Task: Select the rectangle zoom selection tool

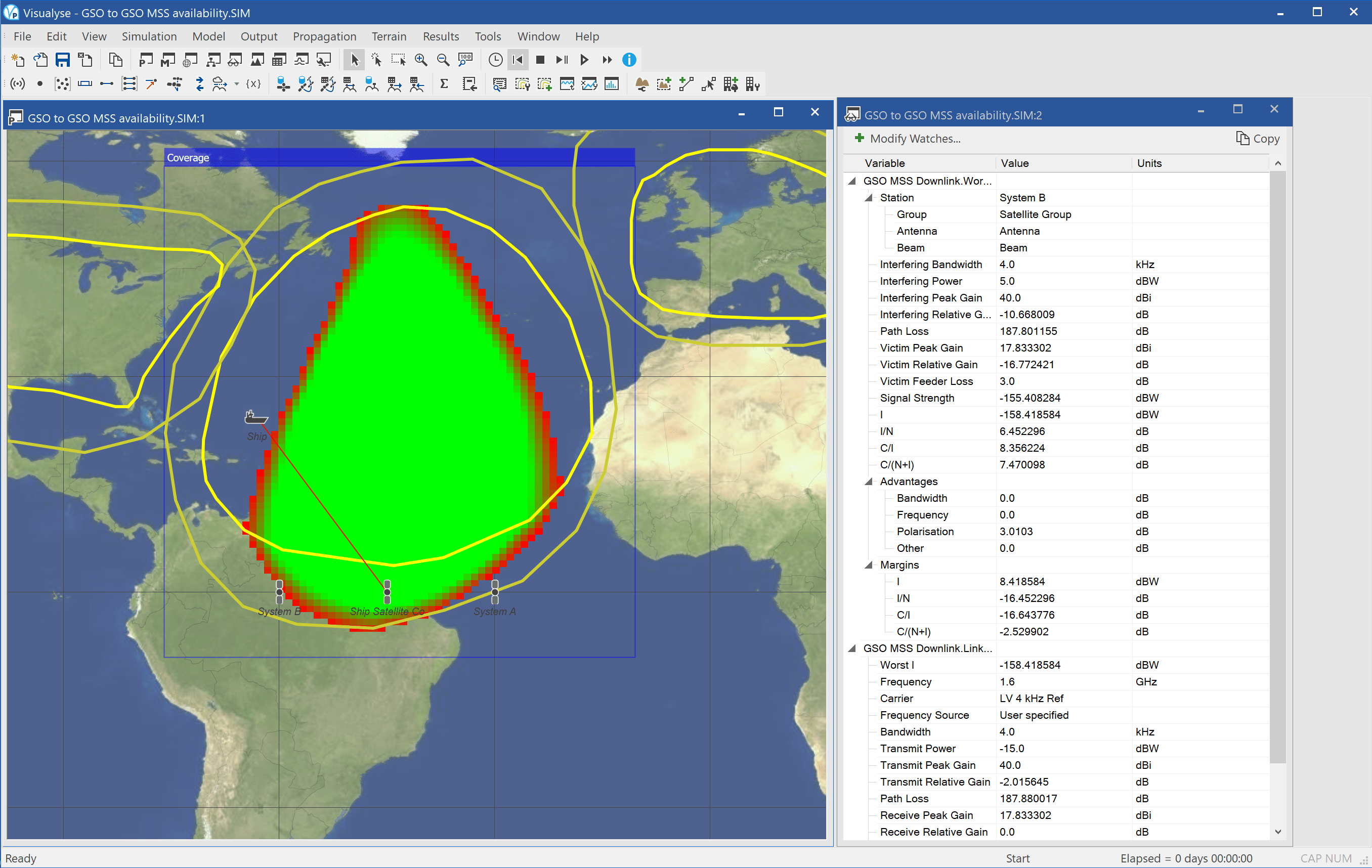Action: [x=398, y=60]
